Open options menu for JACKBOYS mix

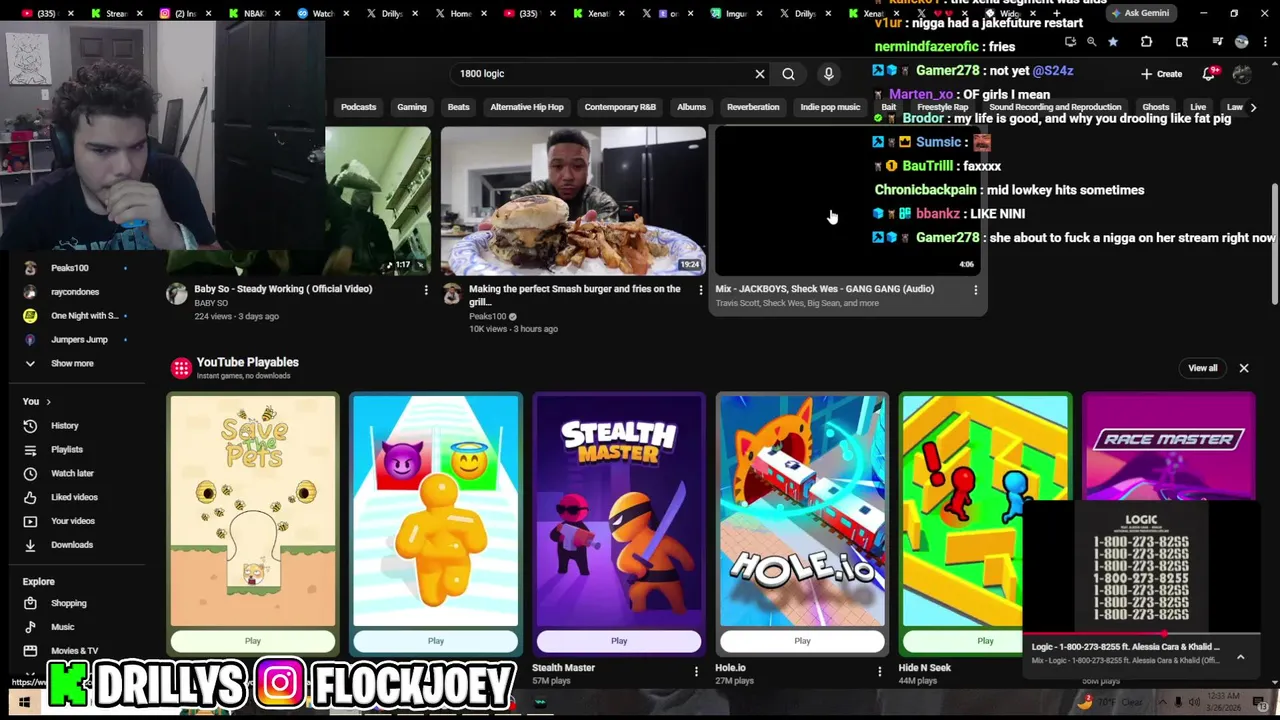[x=976, y=290]
